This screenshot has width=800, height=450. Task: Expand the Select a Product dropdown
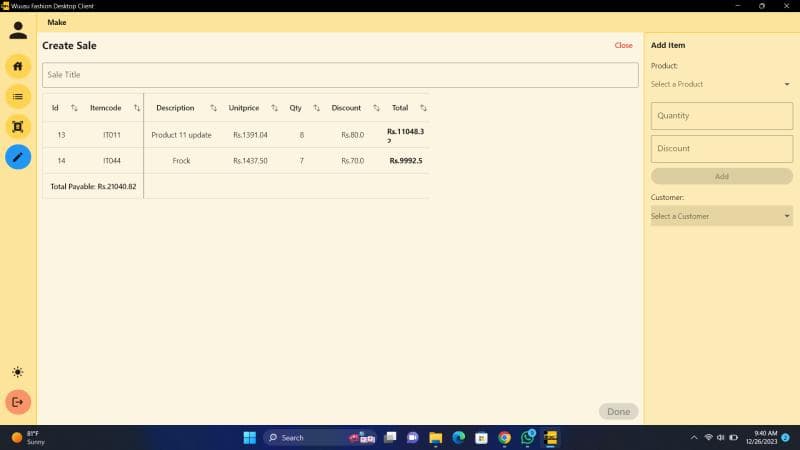tap(720, 84)
